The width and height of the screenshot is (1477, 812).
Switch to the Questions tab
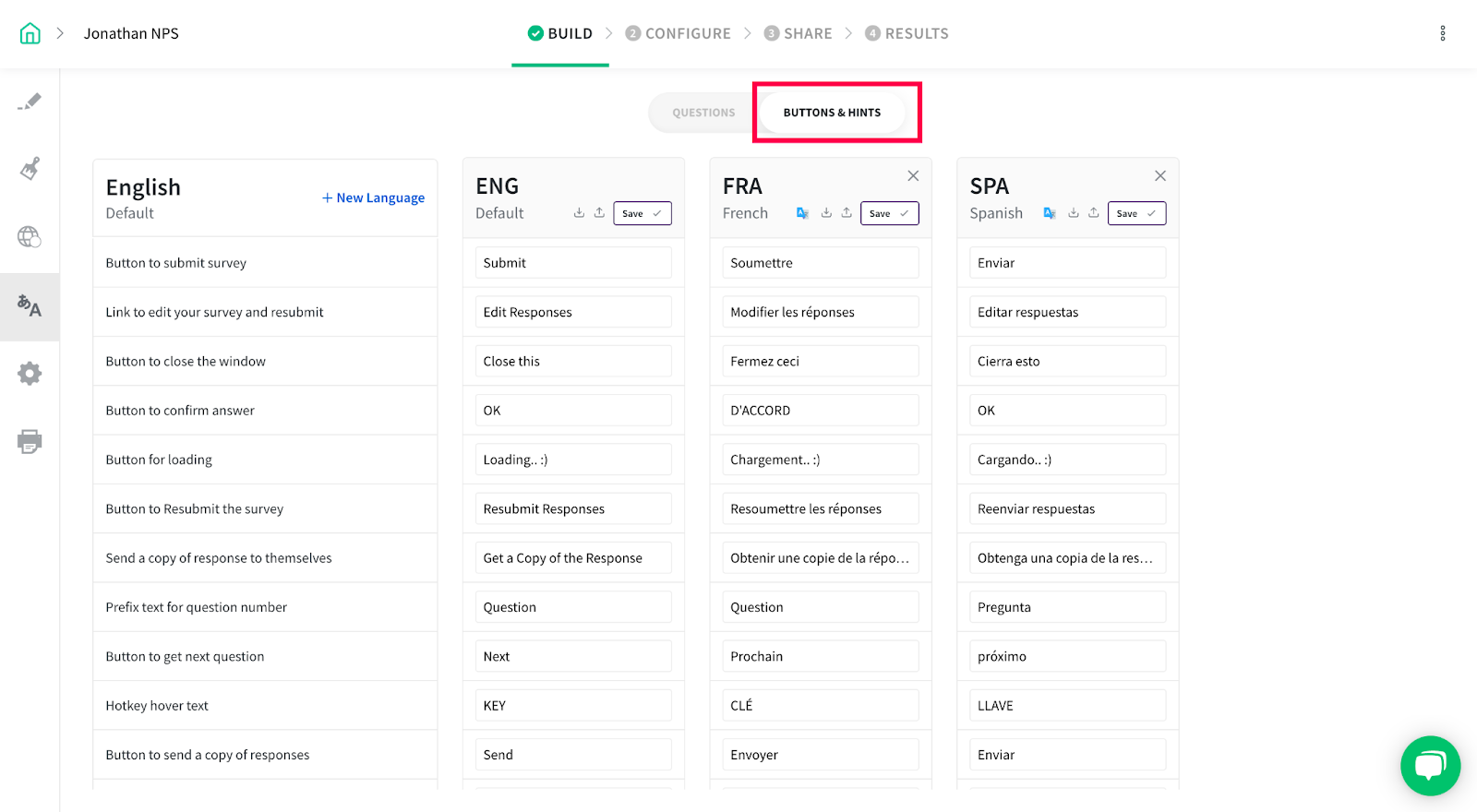703,113
